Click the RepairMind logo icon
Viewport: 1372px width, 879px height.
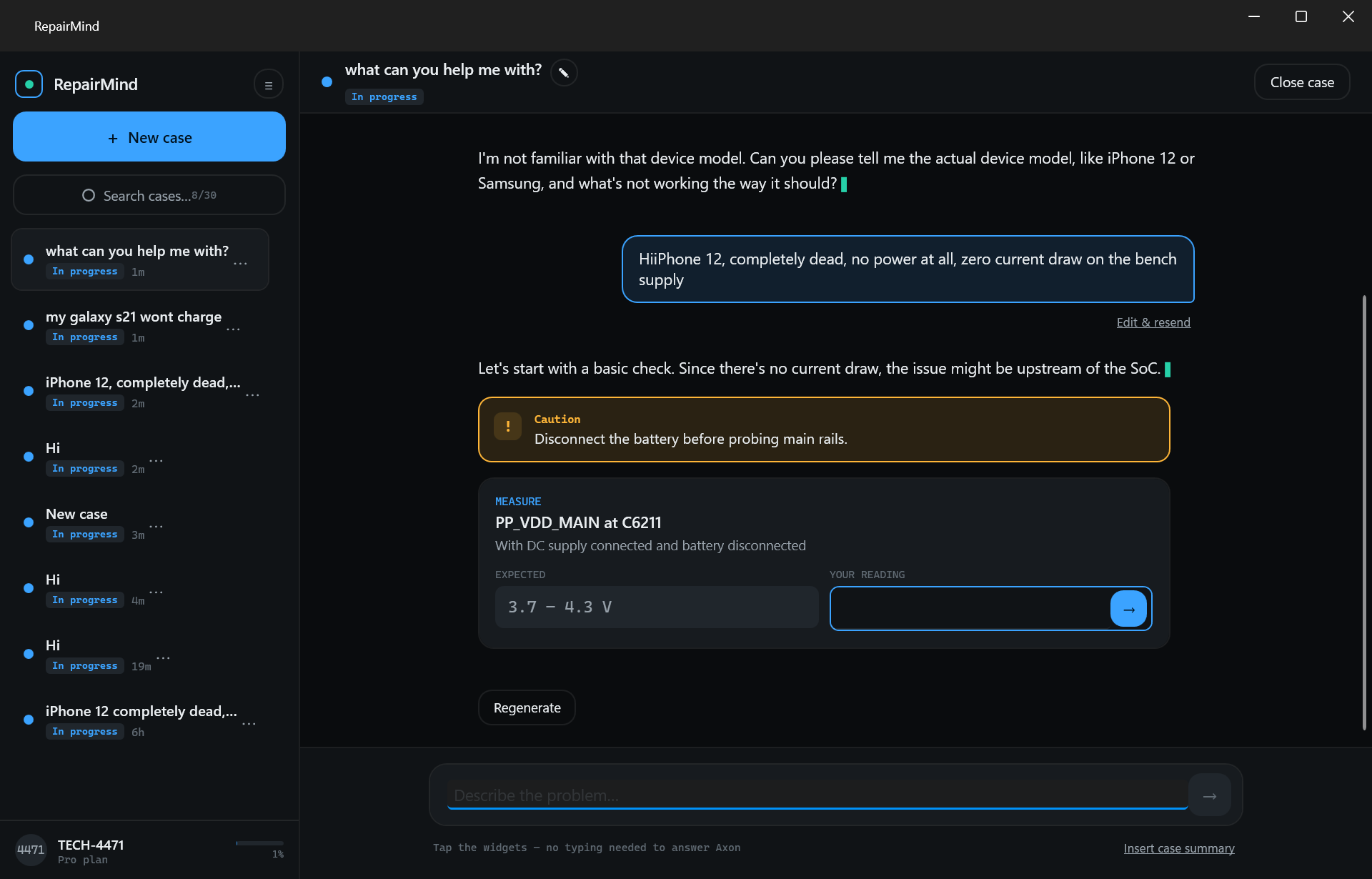click(x=29, y=84)
